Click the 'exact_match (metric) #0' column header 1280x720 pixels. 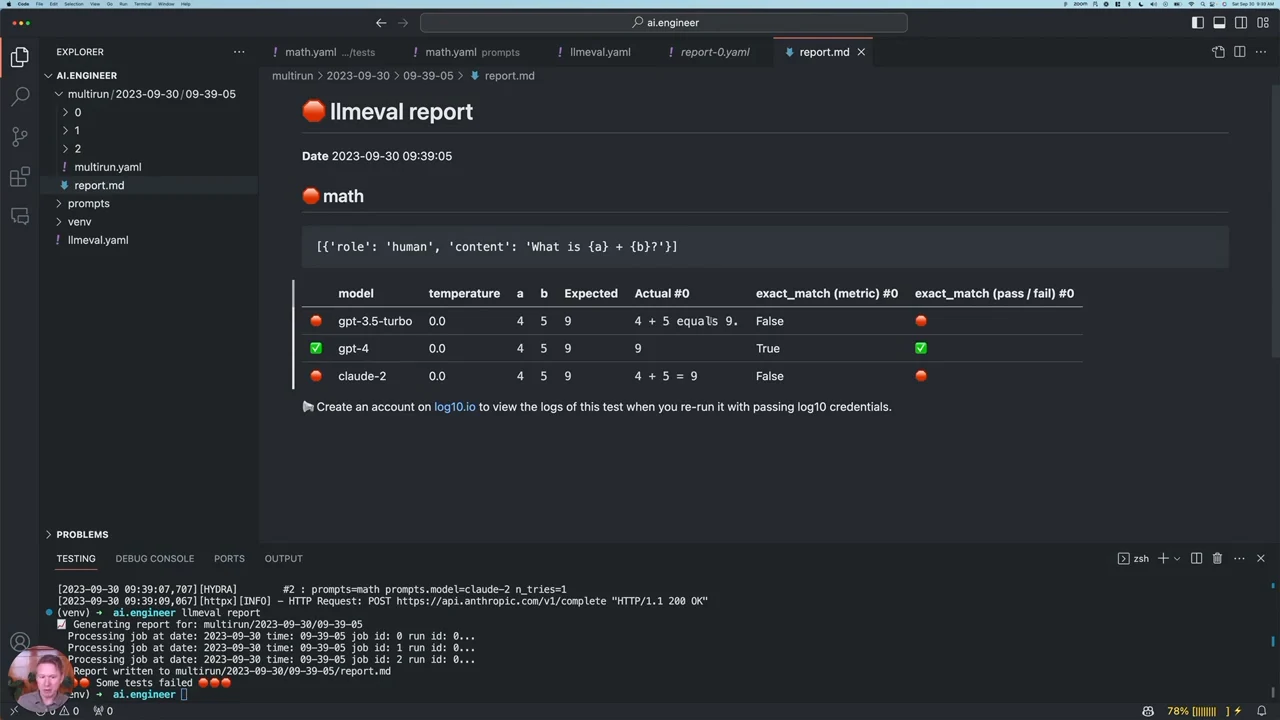click(827, 293)
